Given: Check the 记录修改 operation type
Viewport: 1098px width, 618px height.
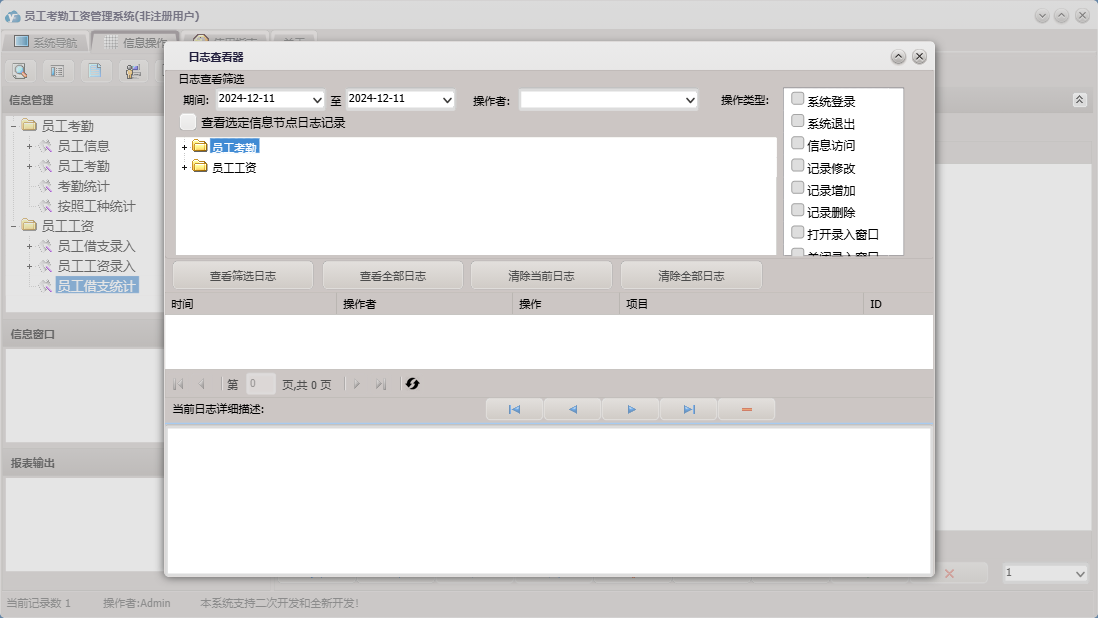Looking at the screenshot, I should click(797, 166).
